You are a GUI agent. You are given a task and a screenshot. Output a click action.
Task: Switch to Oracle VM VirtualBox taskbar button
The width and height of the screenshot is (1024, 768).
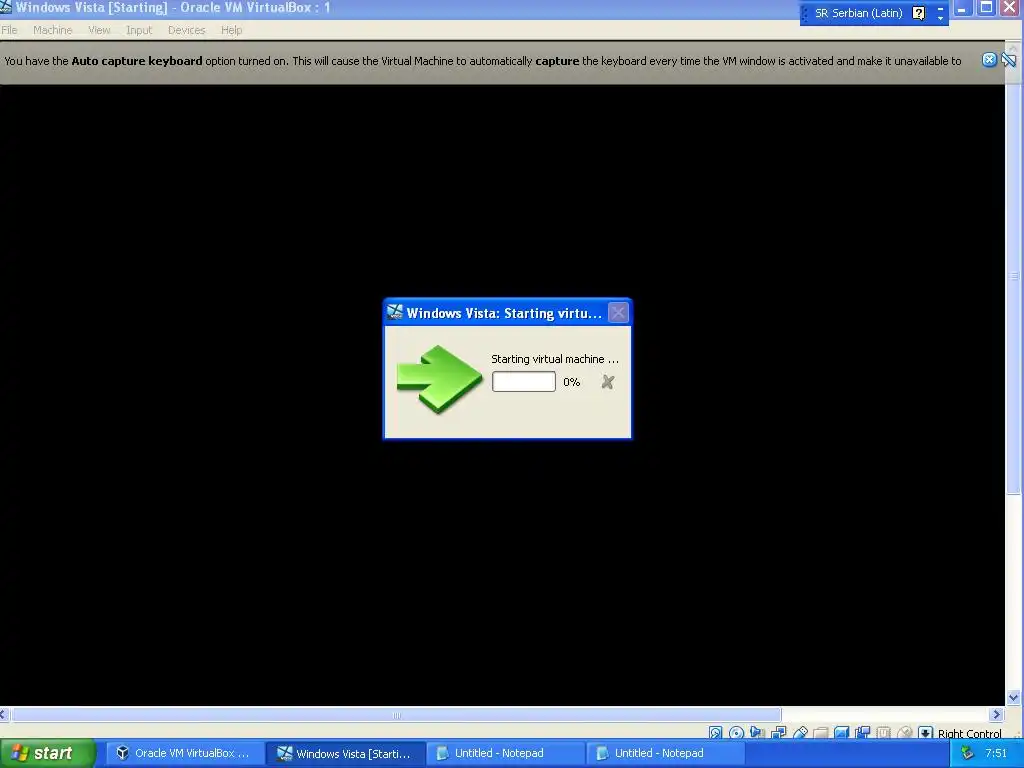tap(184, 753)
